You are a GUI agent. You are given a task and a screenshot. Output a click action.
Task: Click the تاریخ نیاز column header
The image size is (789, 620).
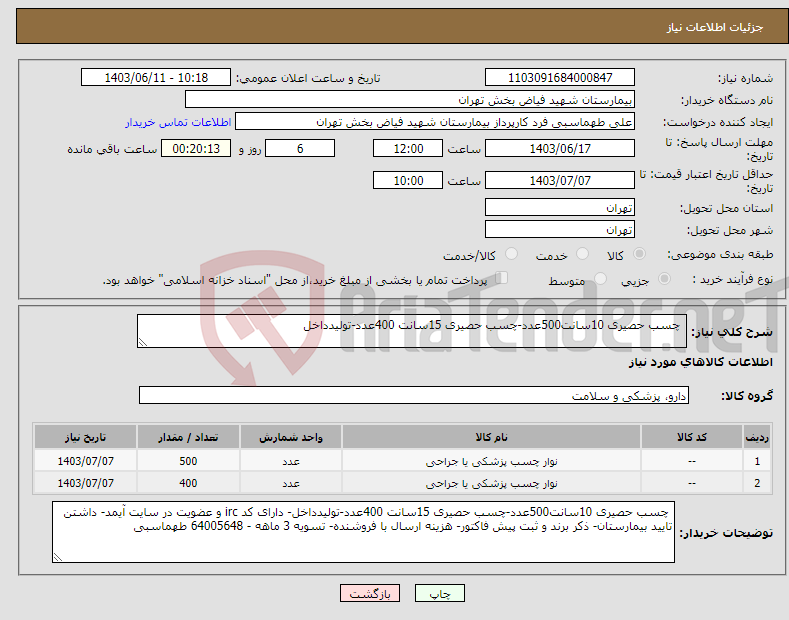coord(86,437)
